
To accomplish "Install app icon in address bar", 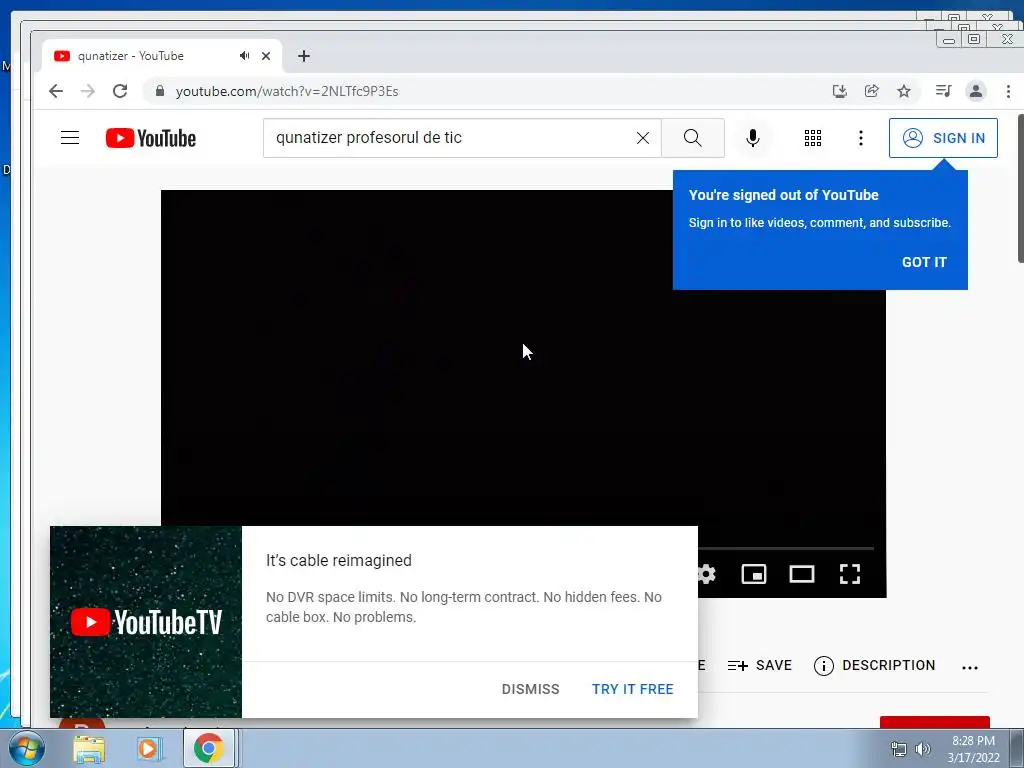I will pyautogui.click(x=840, y=91).
